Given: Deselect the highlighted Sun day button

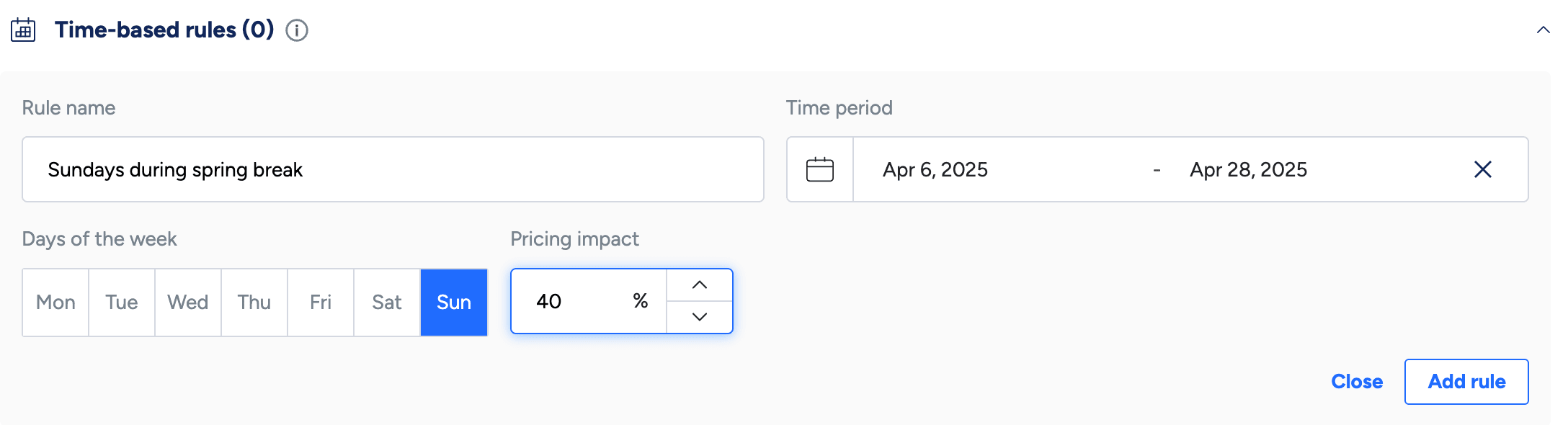Looking at the screenshot, I should coord(454,303).
